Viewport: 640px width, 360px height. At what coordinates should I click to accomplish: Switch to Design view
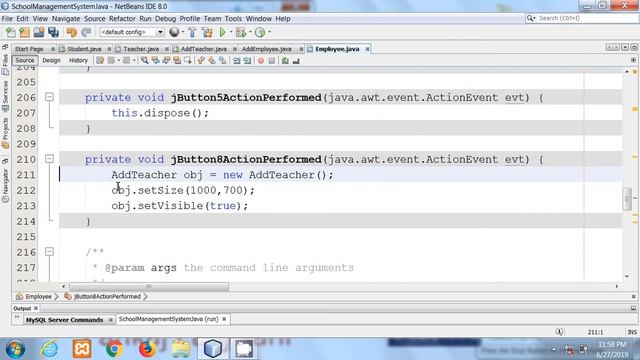coord(51,60)
